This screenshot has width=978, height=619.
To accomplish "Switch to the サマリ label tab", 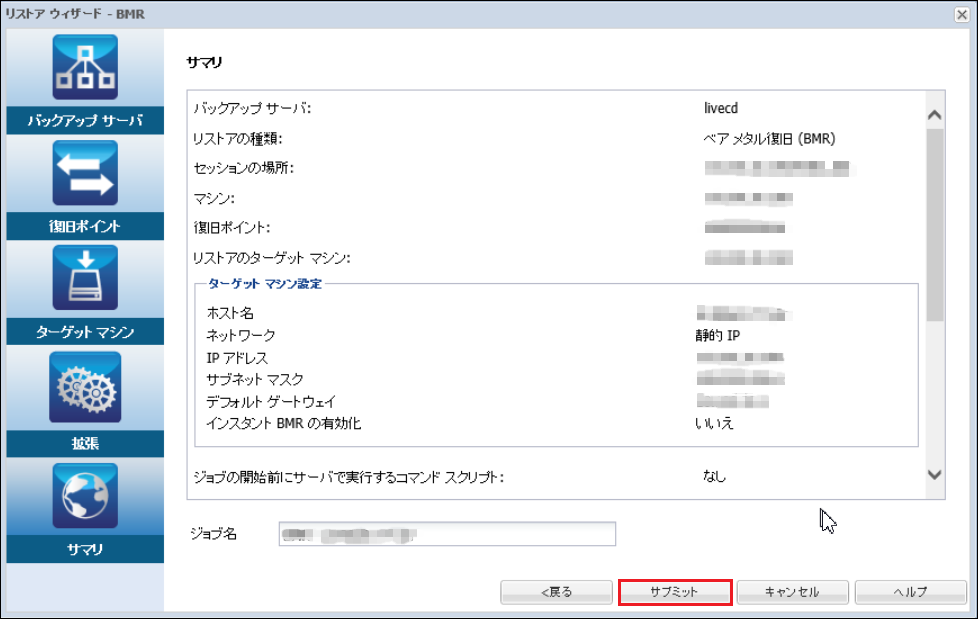I will click(85, 549).
